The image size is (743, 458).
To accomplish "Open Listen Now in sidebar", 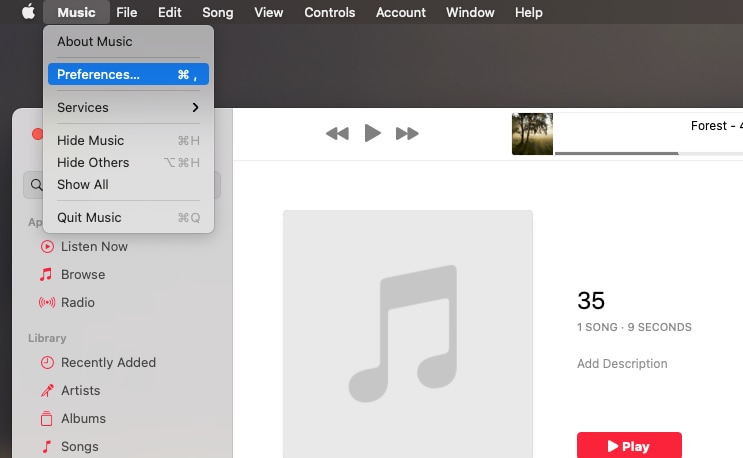I will (94, 246).
